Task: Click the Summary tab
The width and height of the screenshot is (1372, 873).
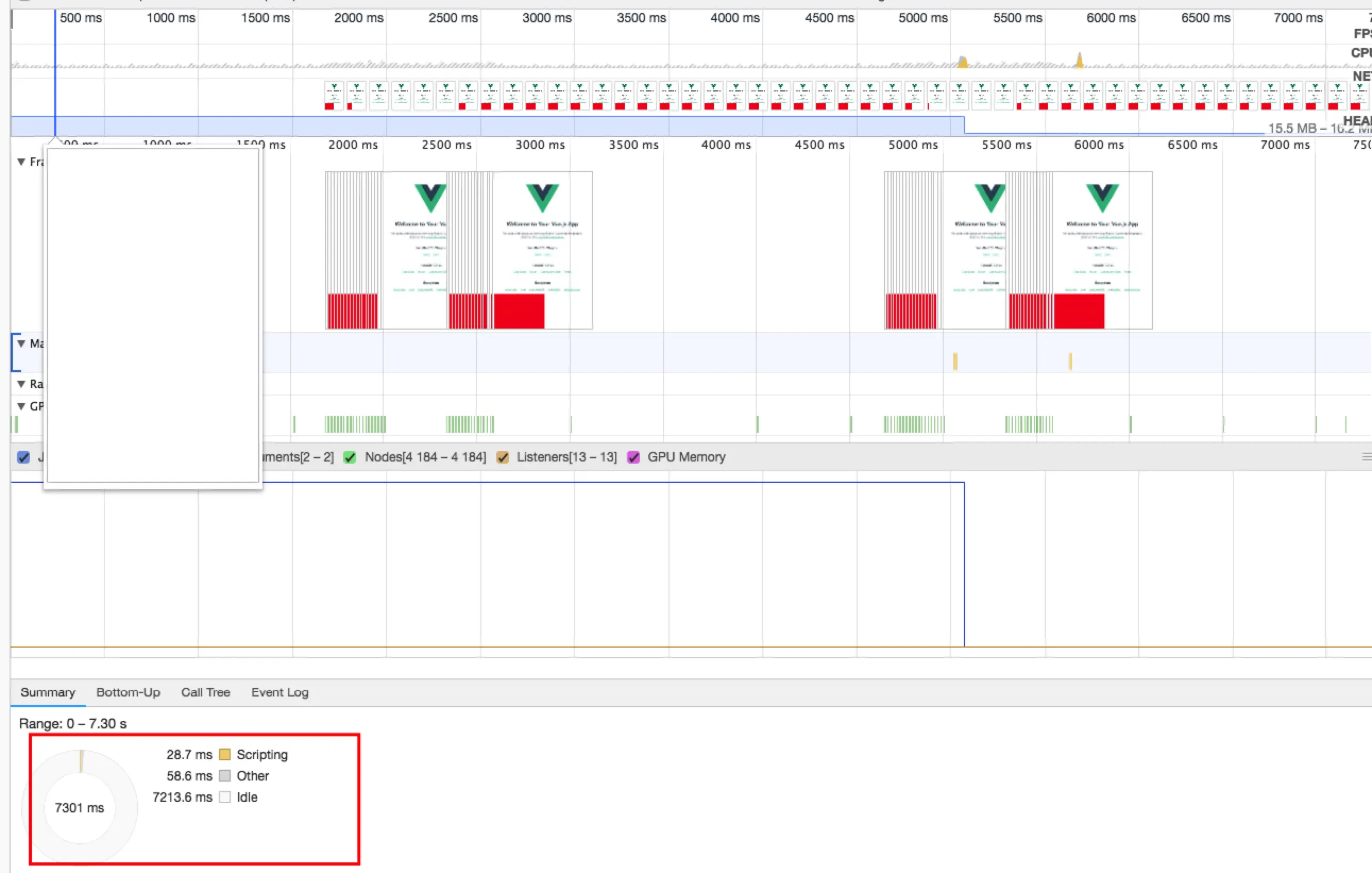Action: pyautogui.click(x=48, y=692)
